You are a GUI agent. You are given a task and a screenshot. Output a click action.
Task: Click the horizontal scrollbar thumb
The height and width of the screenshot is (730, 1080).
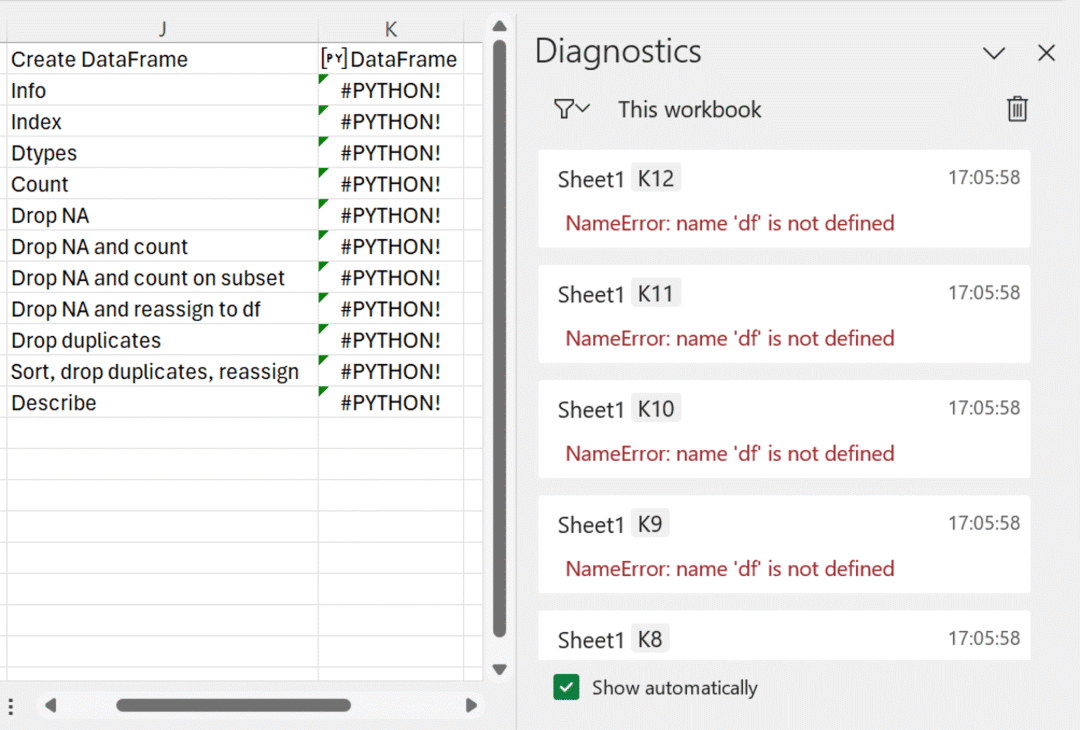[x=233, y=705]
